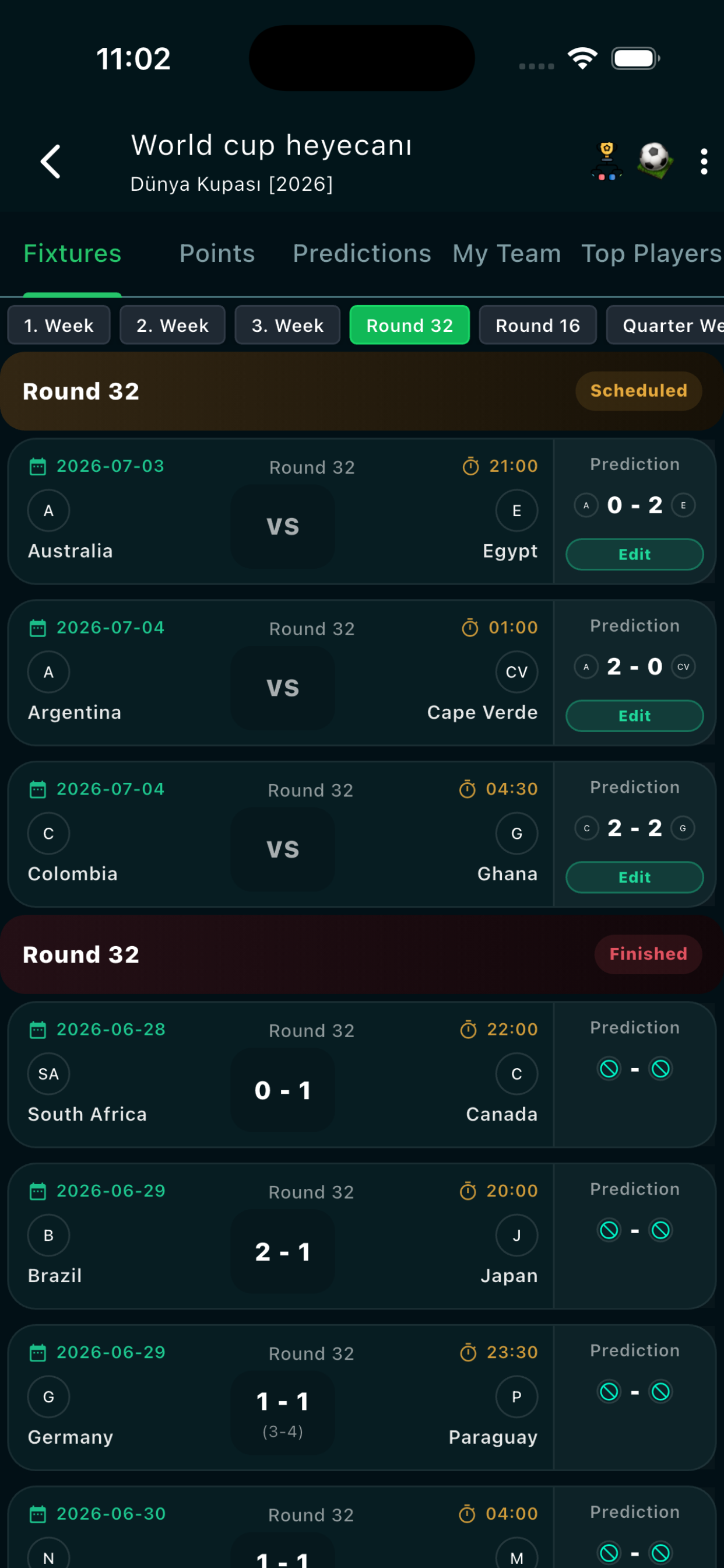The height and width of the screenshot is (1568, 724).
Task: Select the 3. Week filter chip
Action: (288, 325)
